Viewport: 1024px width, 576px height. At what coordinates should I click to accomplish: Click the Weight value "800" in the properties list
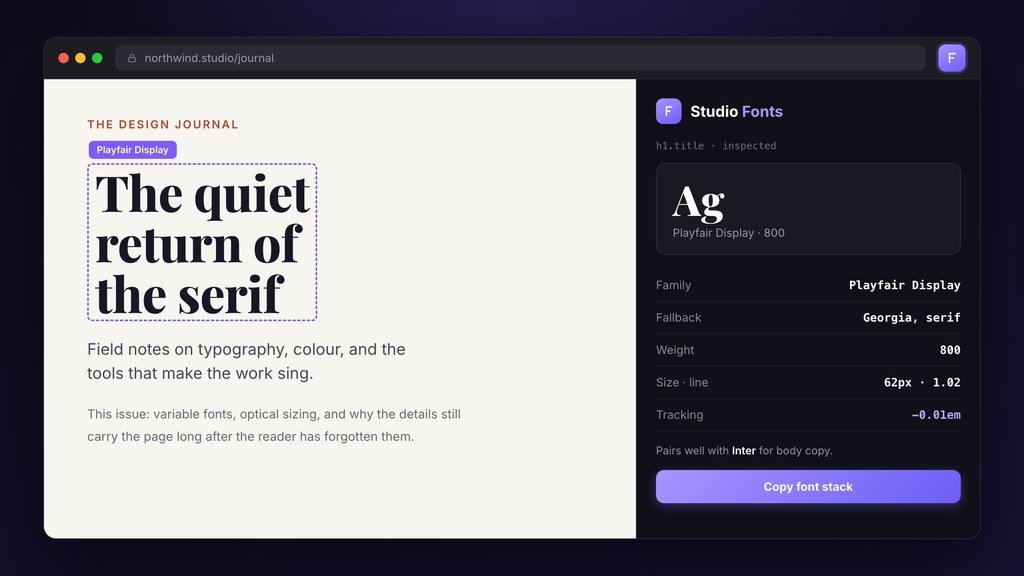click(950, 350)
